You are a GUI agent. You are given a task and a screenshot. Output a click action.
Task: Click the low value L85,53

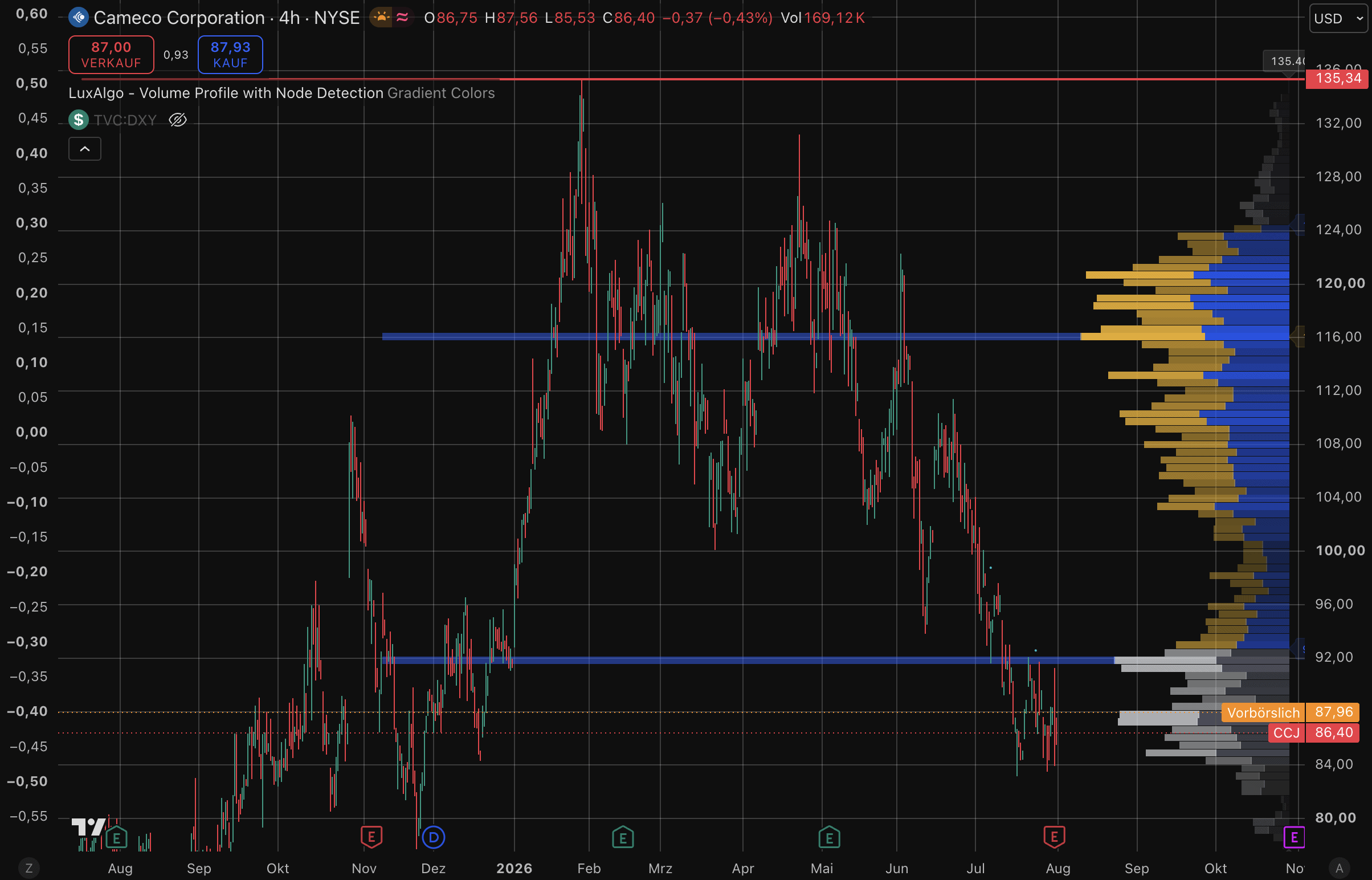(x=570, y=18)
